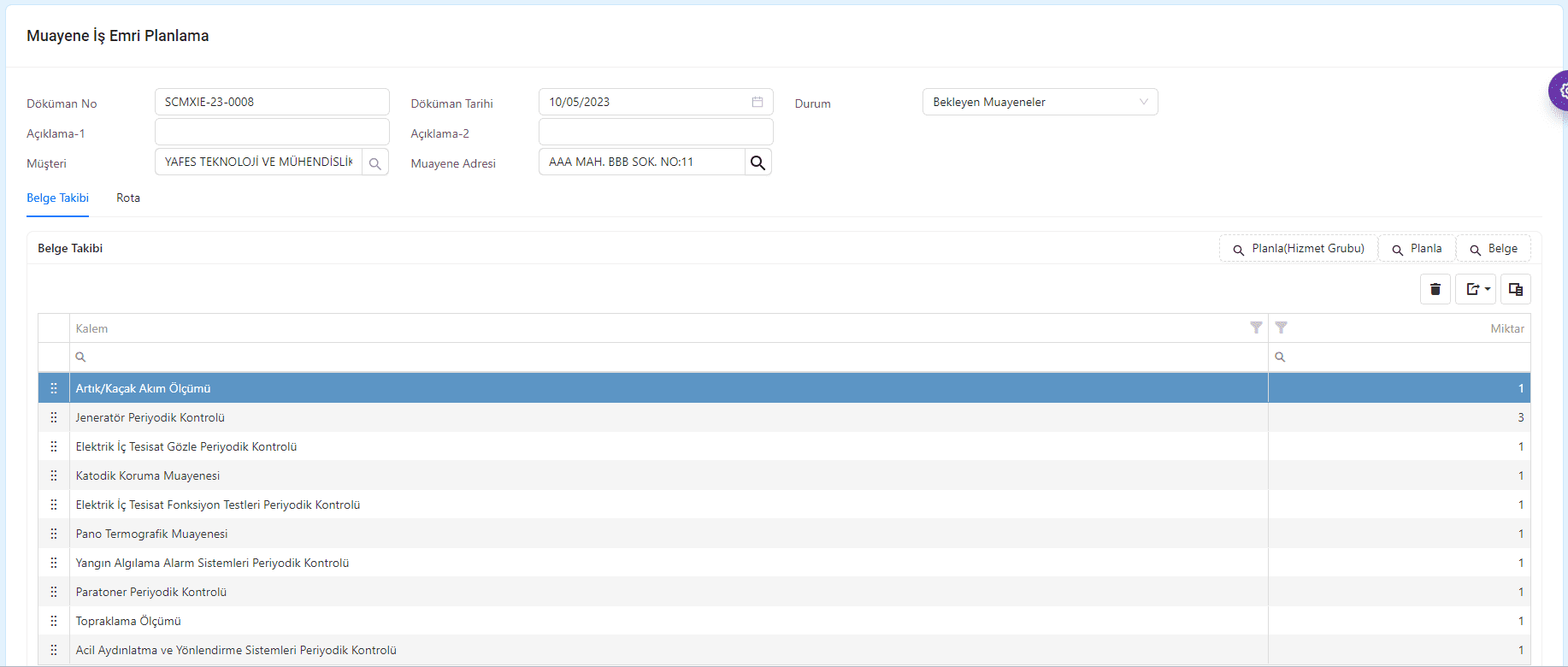The height and width of the screenshot is (667, 1568).
Task: Click Muayene Adresi search magnifier icon
Action: [x=757, y=162]
